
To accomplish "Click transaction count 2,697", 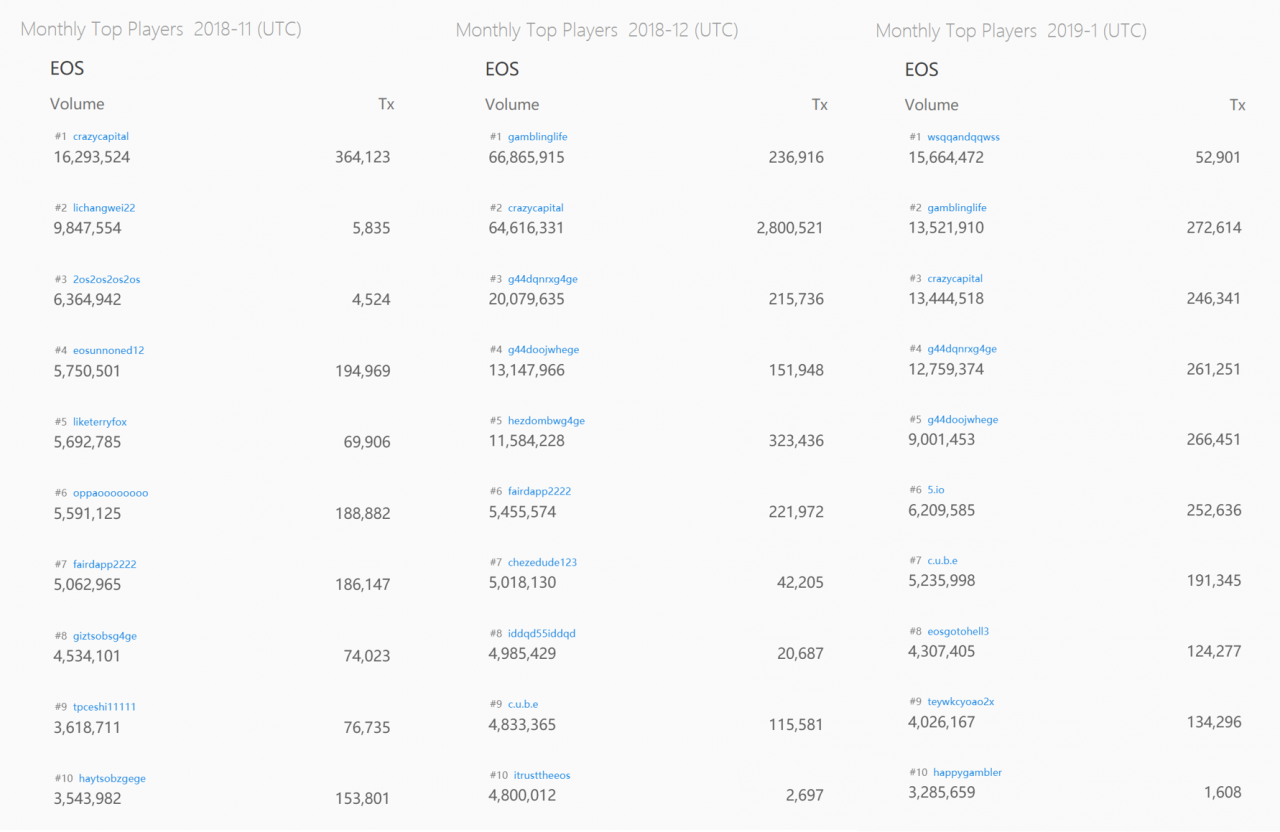I will tap(805, 796).
